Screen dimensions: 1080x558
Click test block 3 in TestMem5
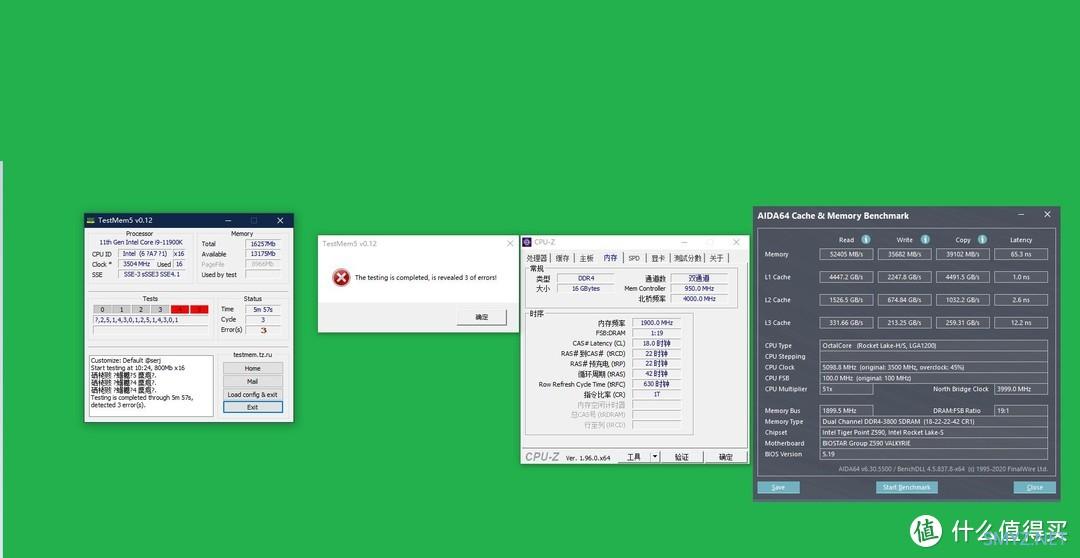[x=160, y=309]
